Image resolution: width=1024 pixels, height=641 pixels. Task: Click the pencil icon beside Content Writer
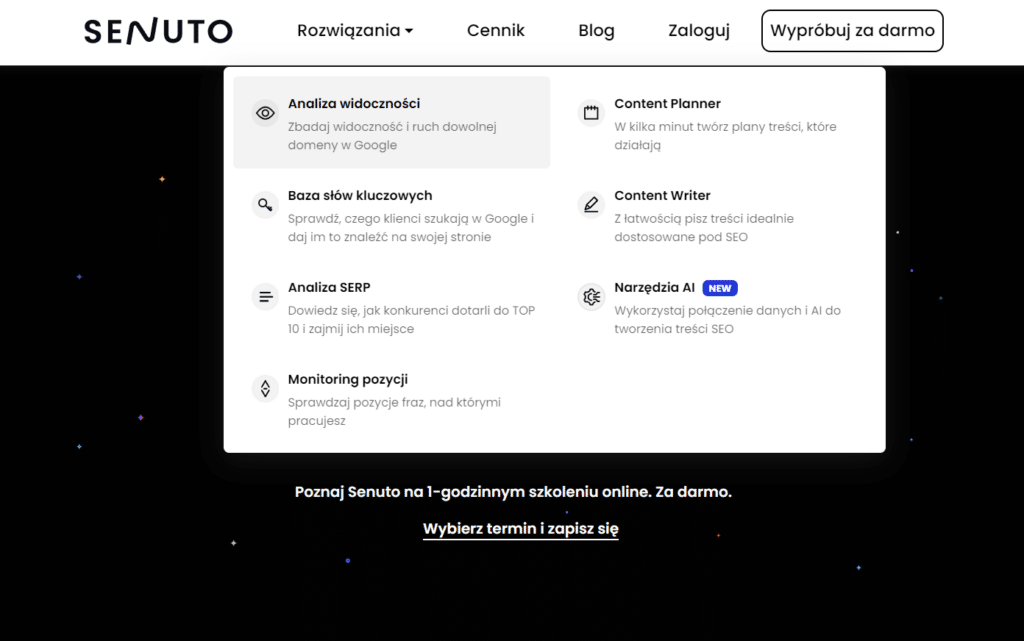(x=590, y=204)
